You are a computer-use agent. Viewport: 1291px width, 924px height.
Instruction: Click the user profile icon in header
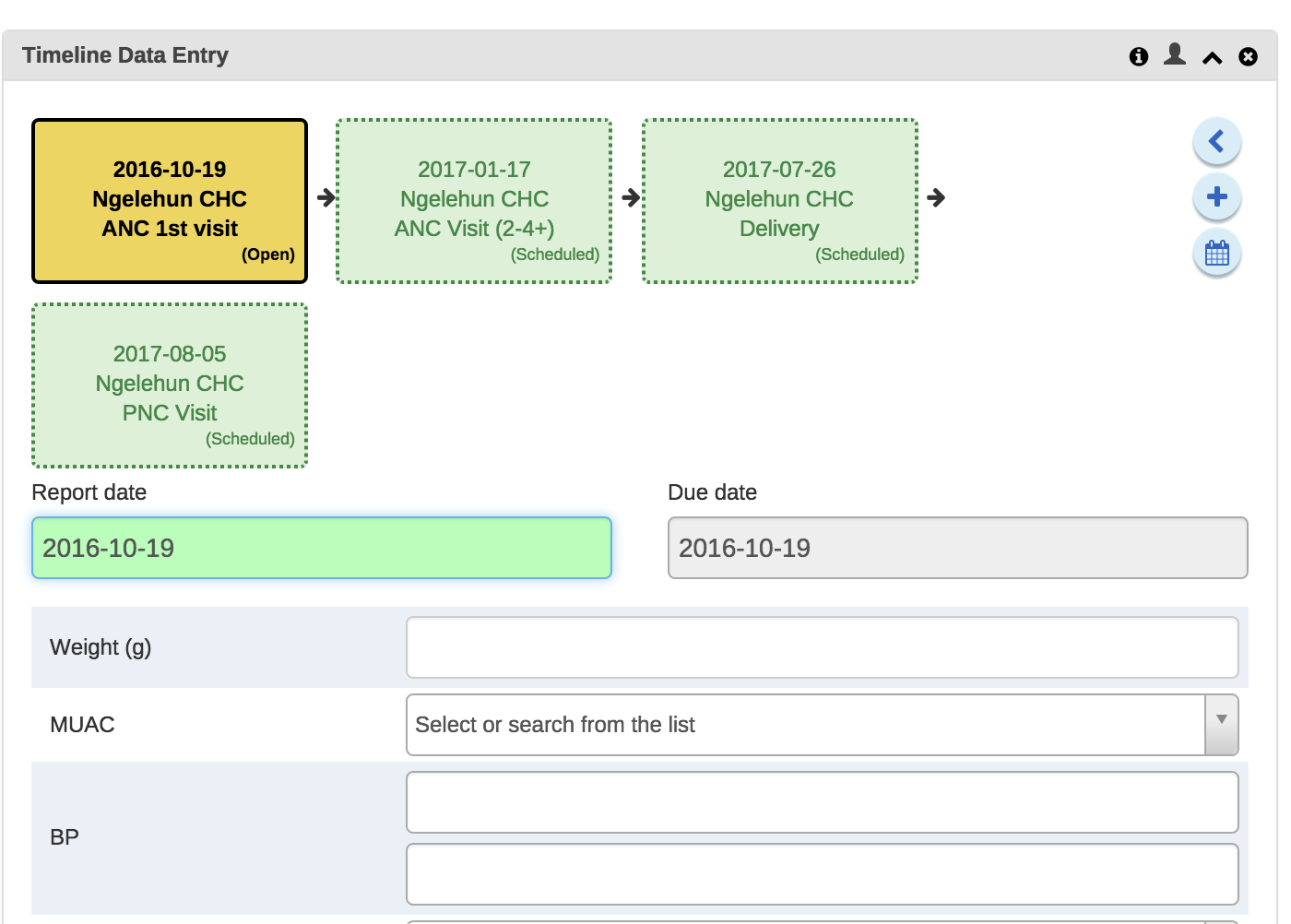tap(1175, 54)
